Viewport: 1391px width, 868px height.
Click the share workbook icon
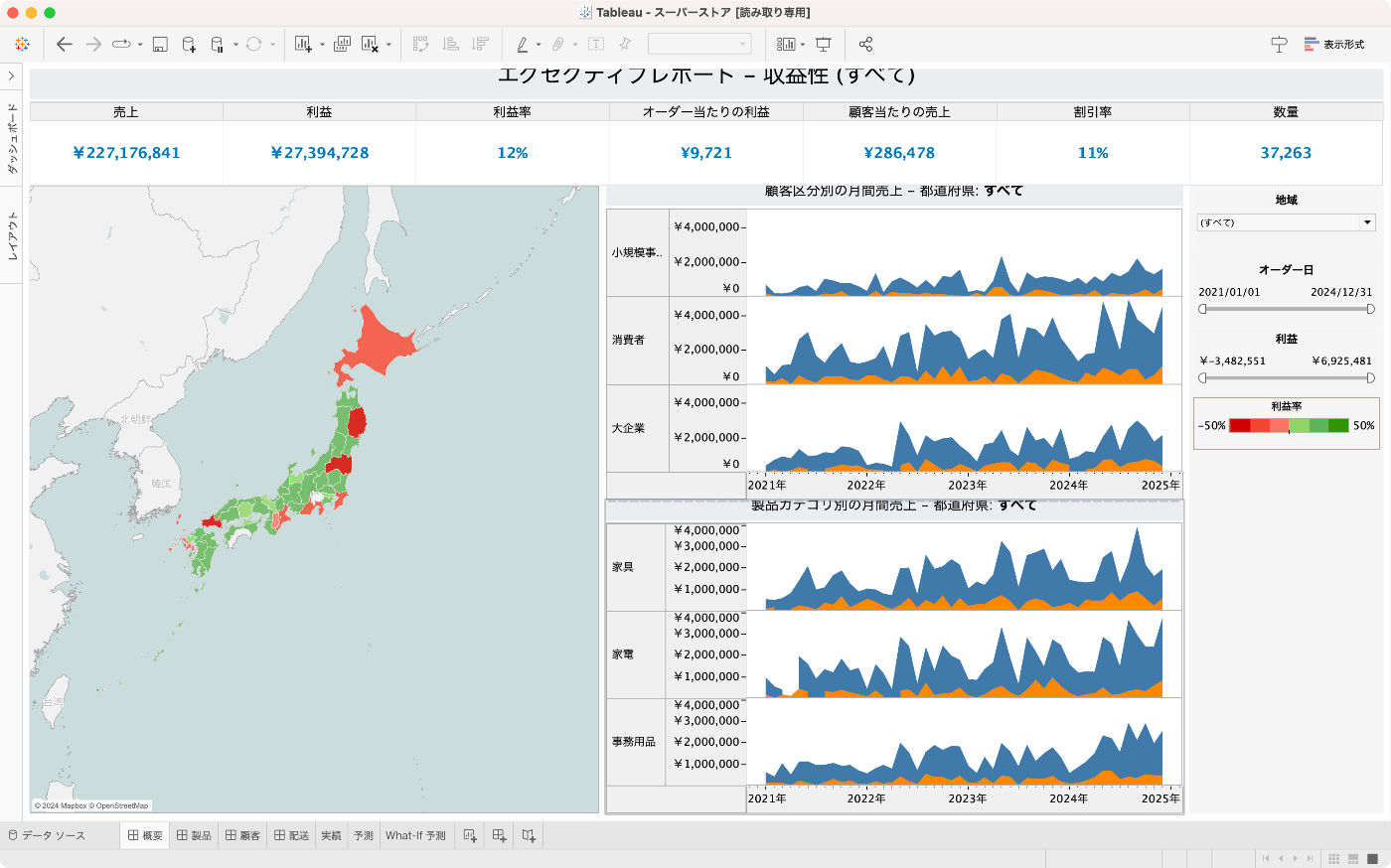pos(865,44)
